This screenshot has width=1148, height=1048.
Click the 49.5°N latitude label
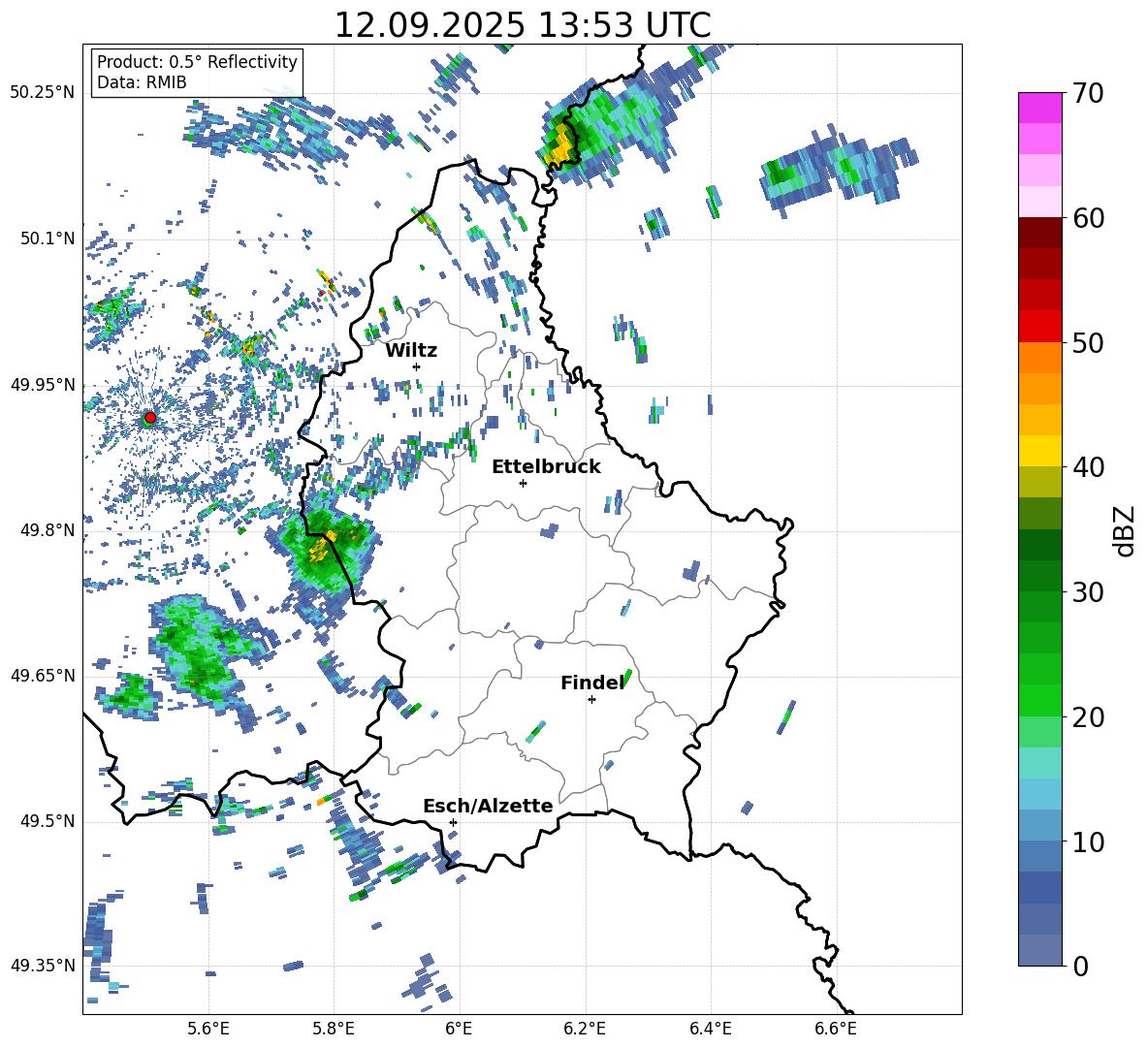47,820
